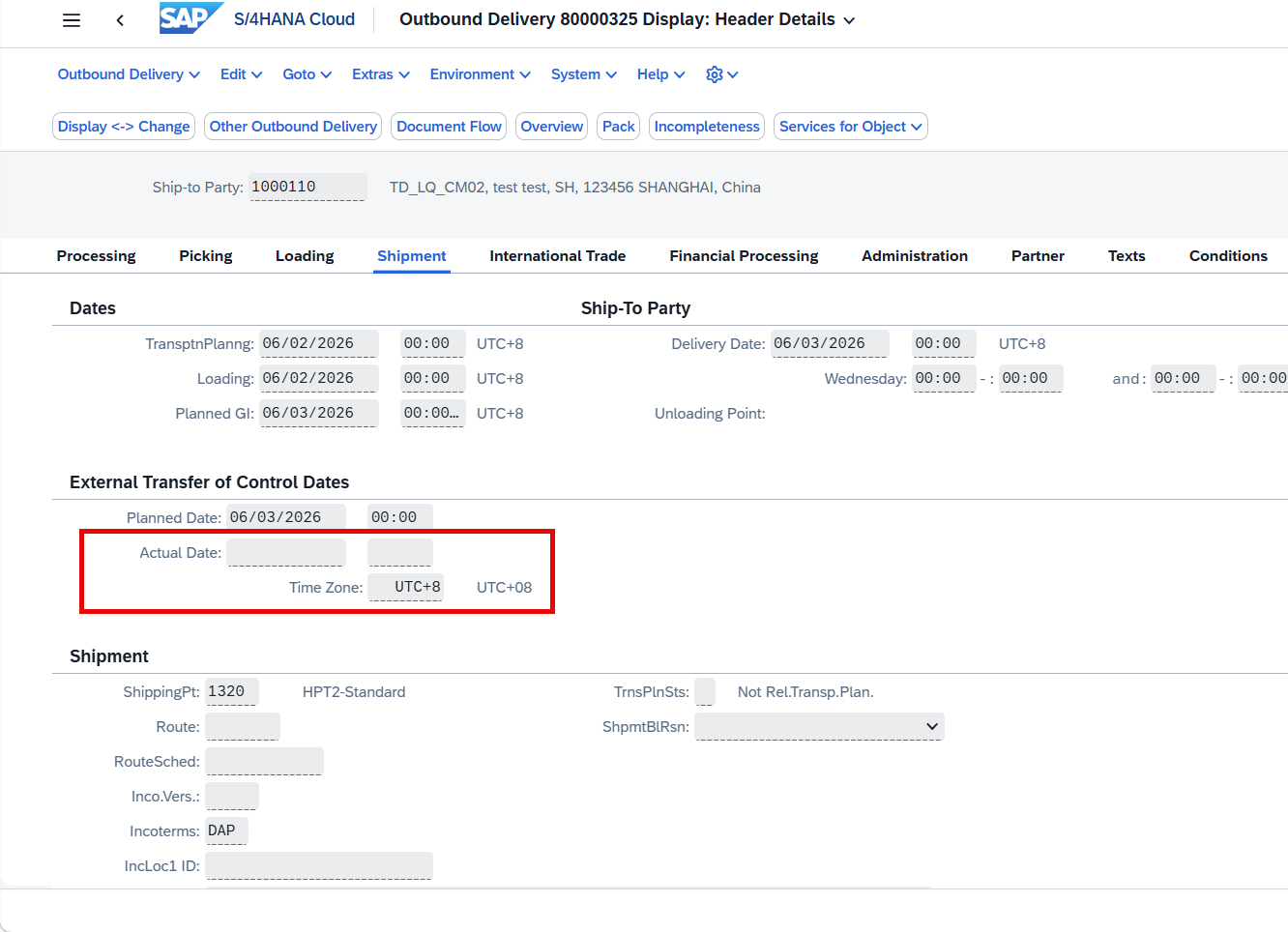Viewport: 1288px width, 932px height.
Task: Open the Extras menu
Action: pyautogui.click(x=381, y=74)
